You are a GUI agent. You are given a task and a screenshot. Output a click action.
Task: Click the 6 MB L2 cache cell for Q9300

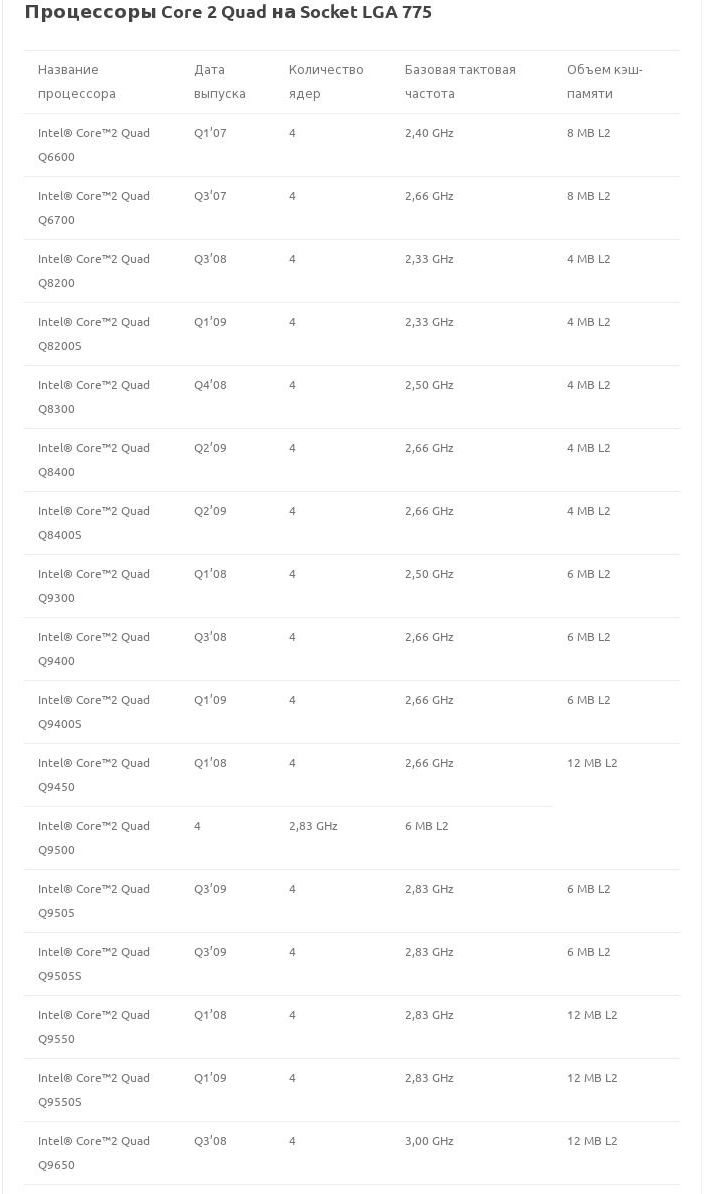pos(588,574)
